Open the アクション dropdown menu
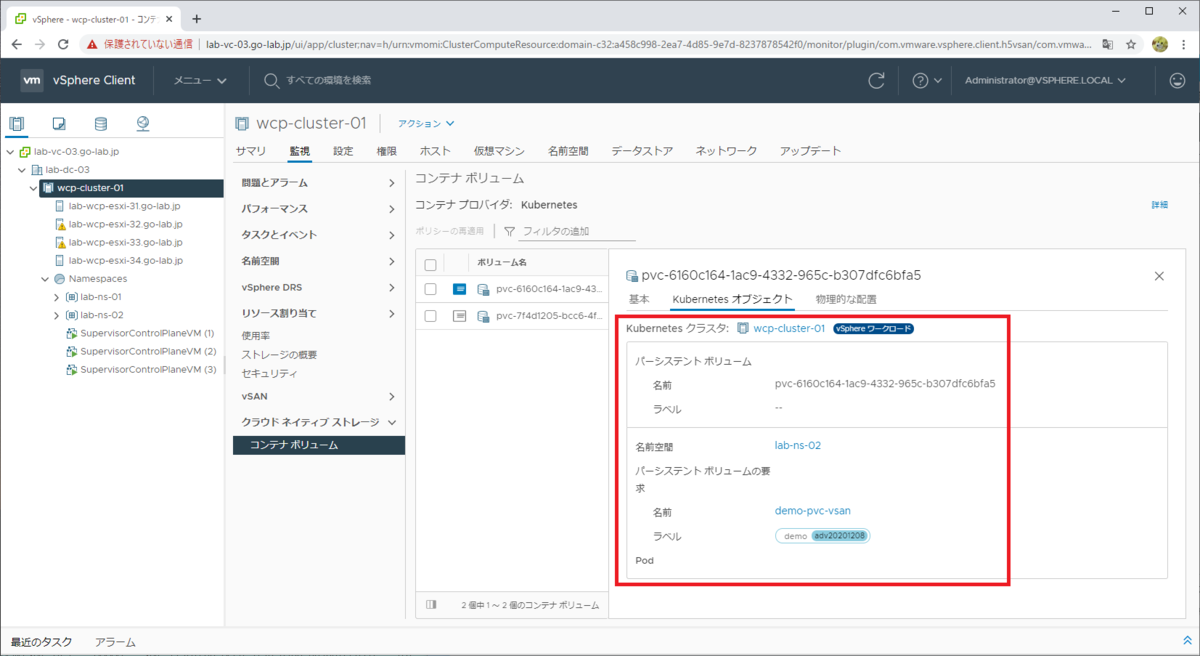This screenshot has height=656, width=1200. click(426, 124)
